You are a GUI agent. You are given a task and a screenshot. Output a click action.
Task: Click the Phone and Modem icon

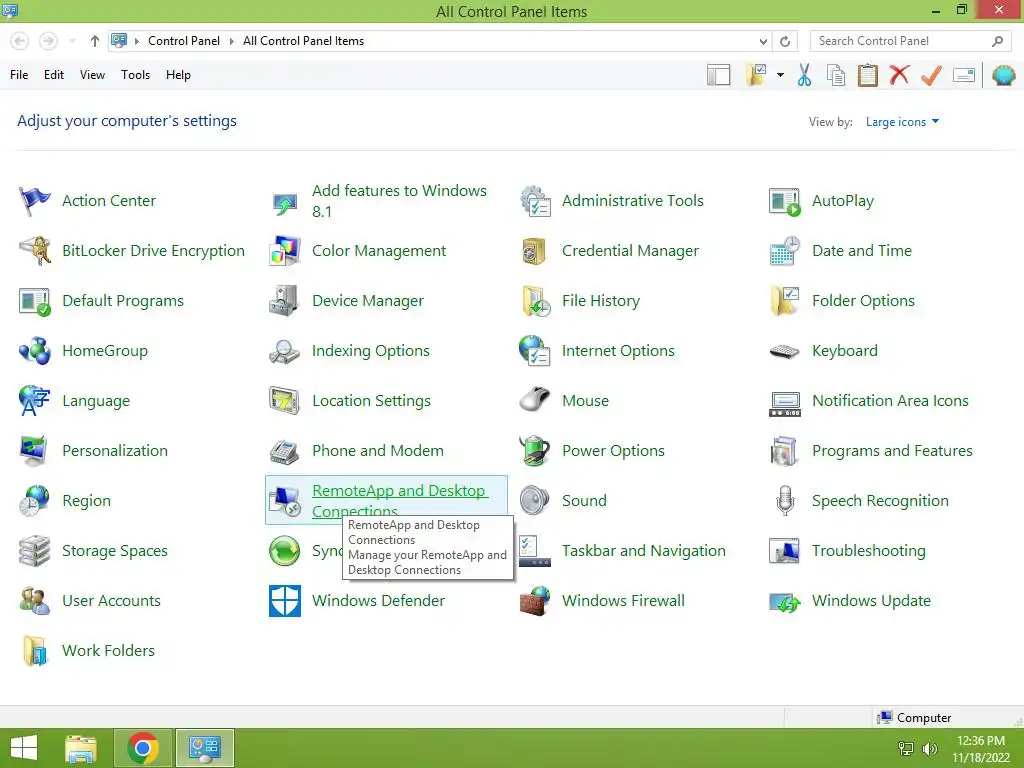click(285, 451)
